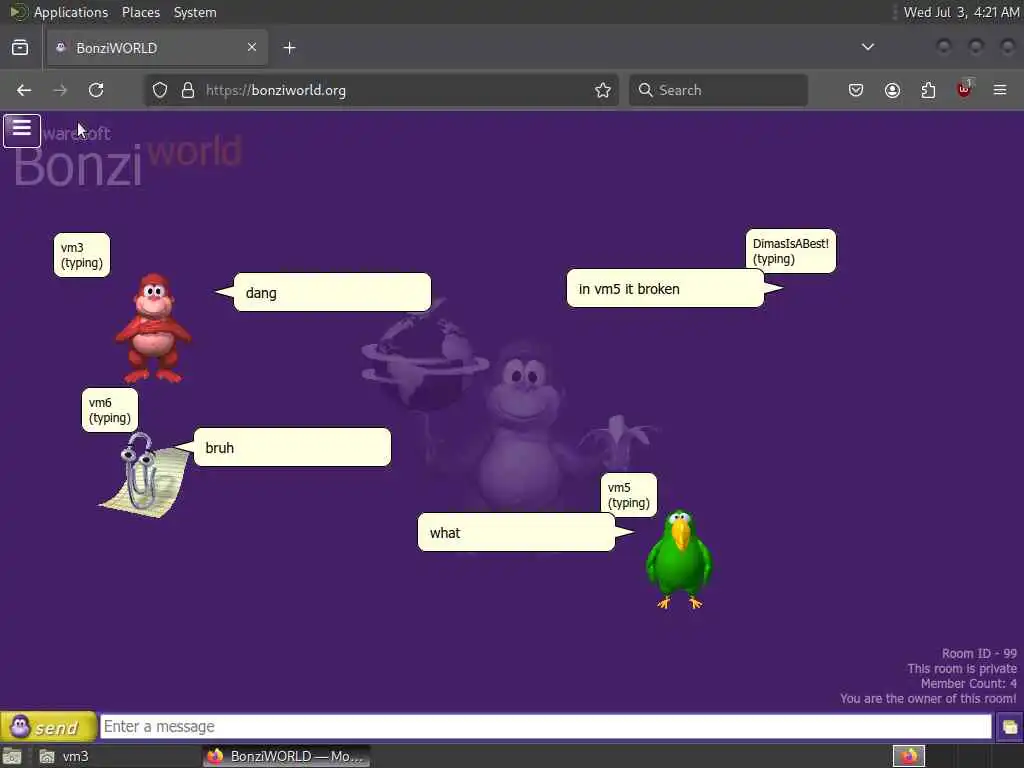Reload the current page
The image size is (1024, 768).
coord(96,90)
